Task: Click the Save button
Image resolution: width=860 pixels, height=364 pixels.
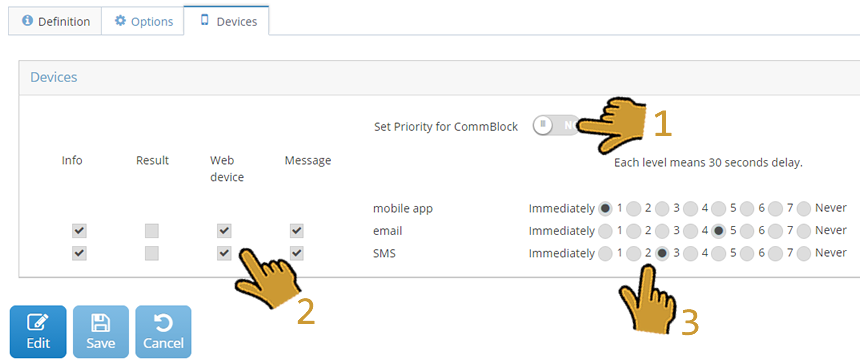Action: (100, 332)
